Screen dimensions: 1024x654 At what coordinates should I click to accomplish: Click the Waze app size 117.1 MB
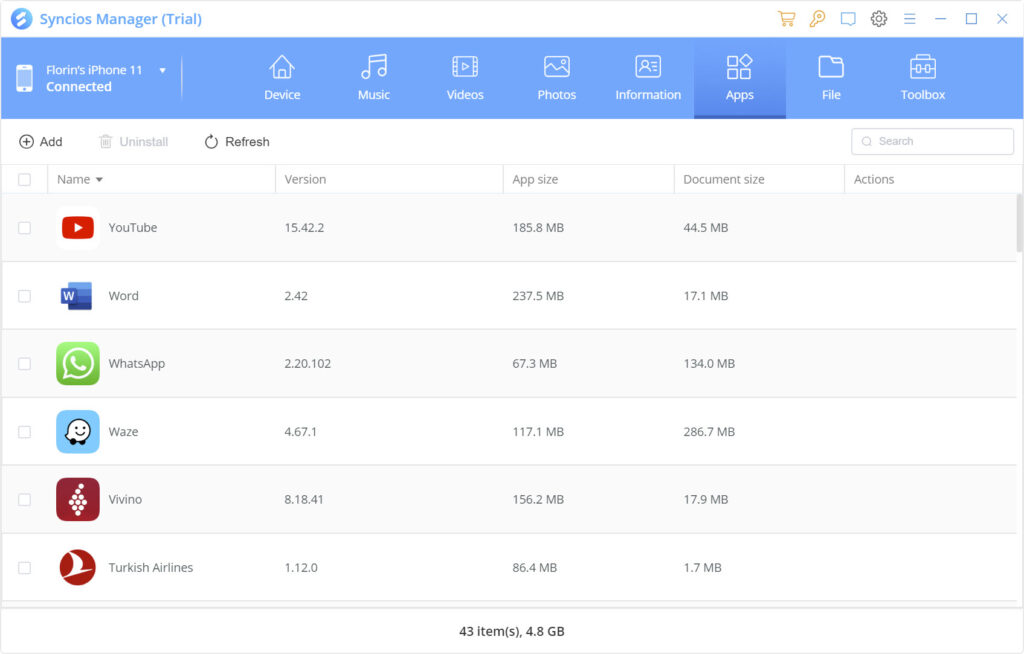(538, 432)
